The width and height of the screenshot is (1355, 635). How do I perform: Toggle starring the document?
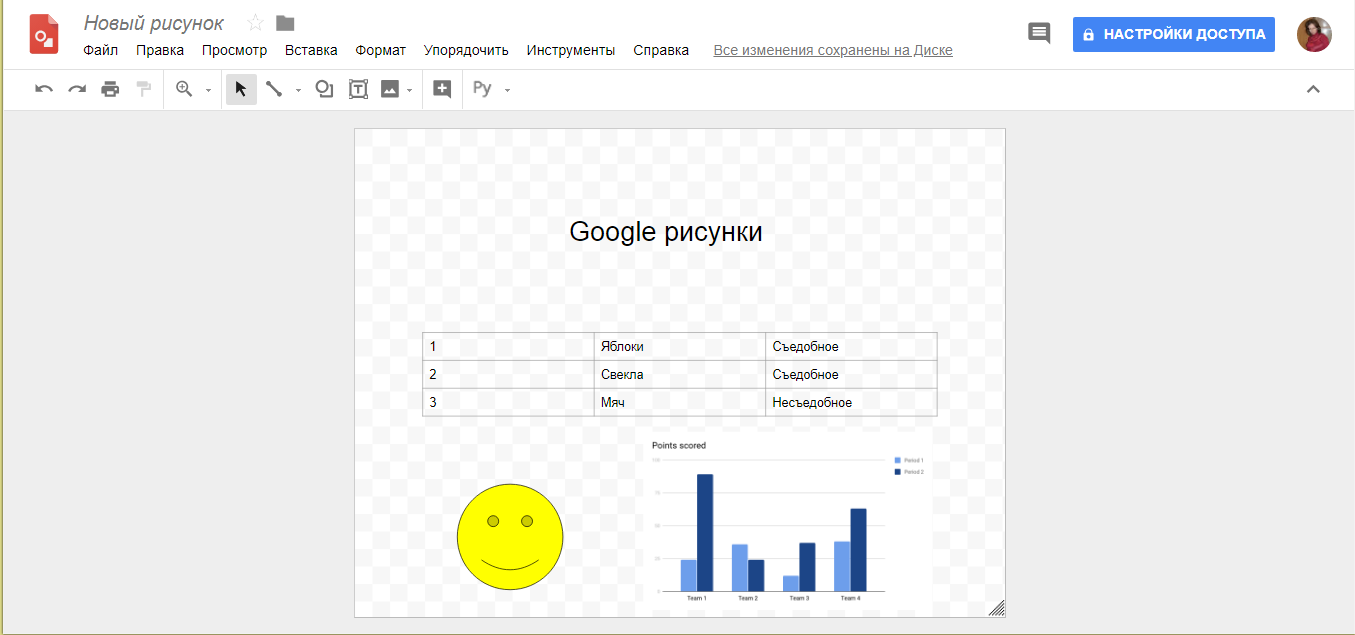click(x=255, y=22)
